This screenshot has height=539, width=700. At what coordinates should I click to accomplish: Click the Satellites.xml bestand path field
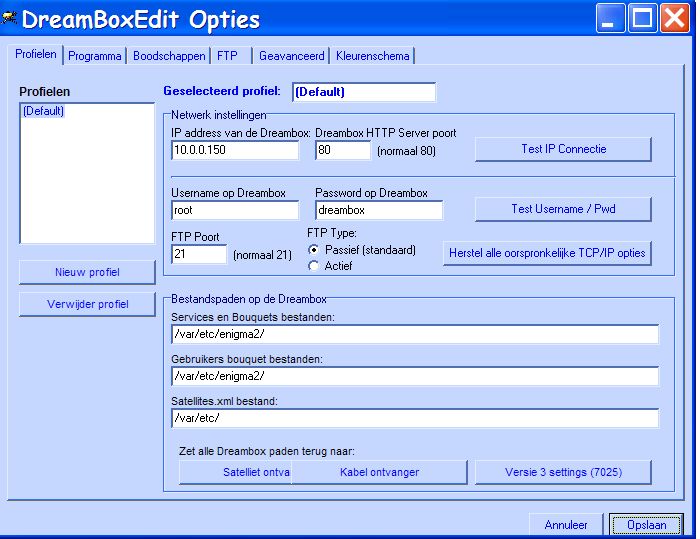coord(415,418)
